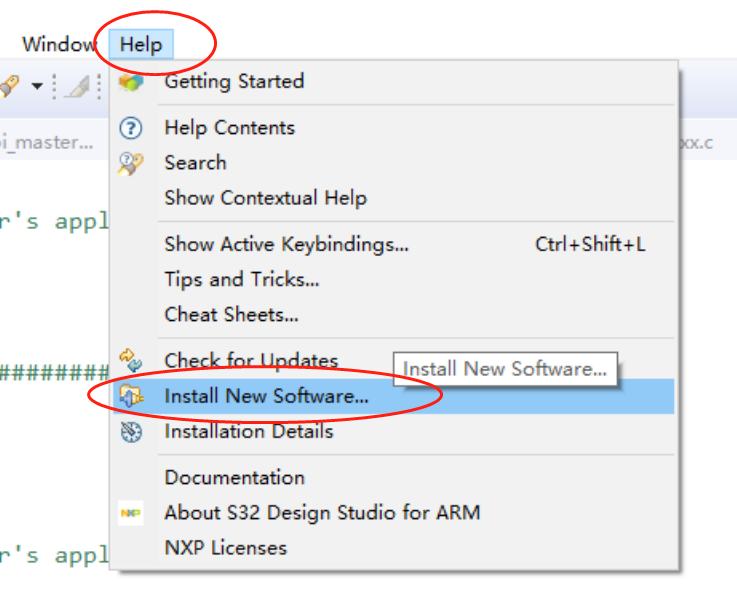This screenshot has width=737, height=605.
Task: Click the flashlight search toolbar icon
Action: coord(9,86)
